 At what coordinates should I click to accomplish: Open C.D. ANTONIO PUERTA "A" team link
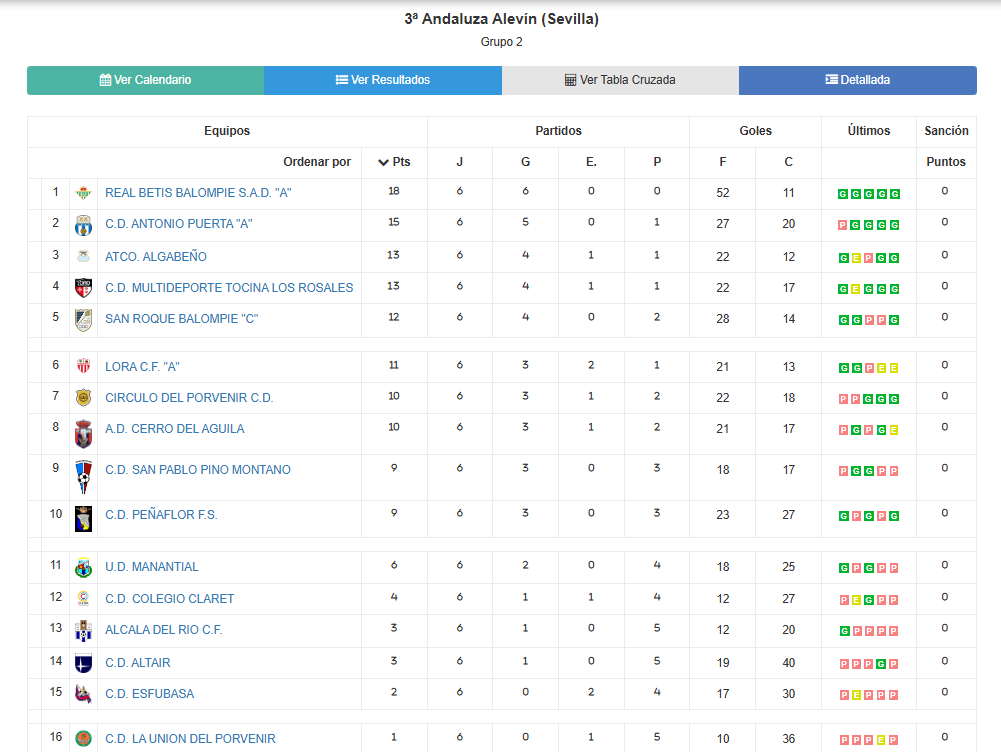coord(179,224)
